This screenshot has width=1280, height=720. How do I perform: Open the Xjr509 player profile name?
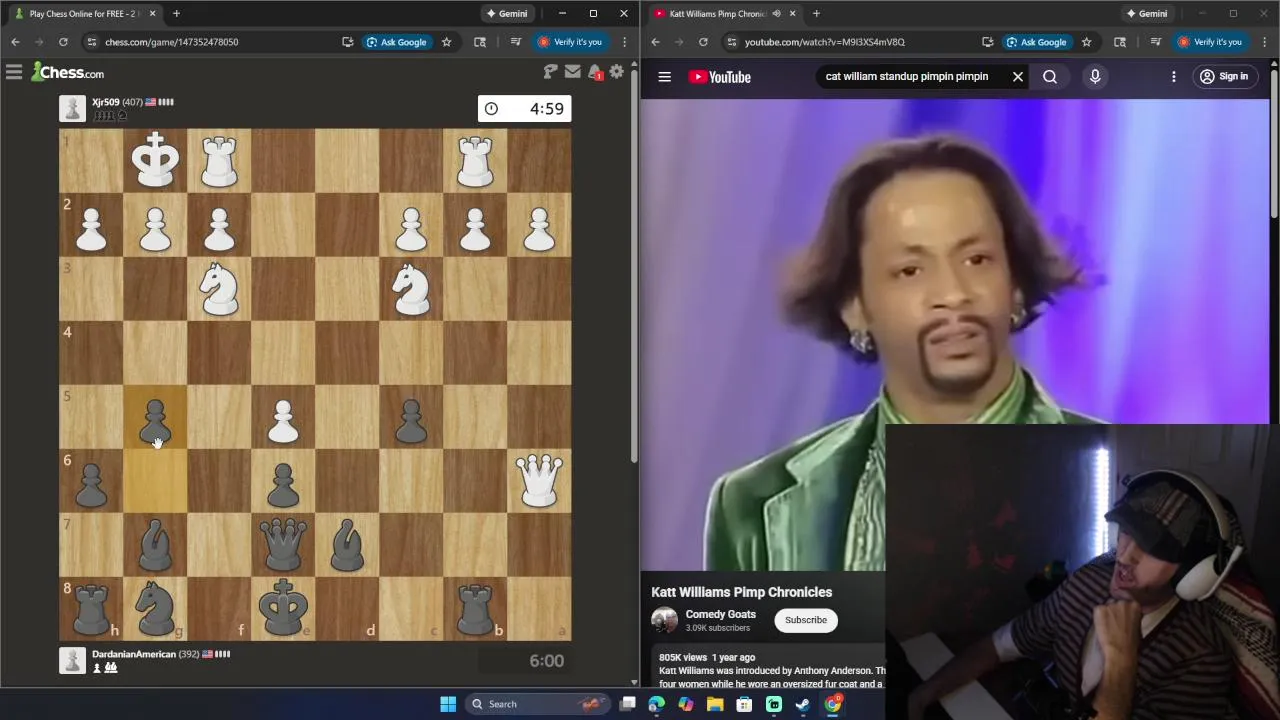(x=105, y=102)
